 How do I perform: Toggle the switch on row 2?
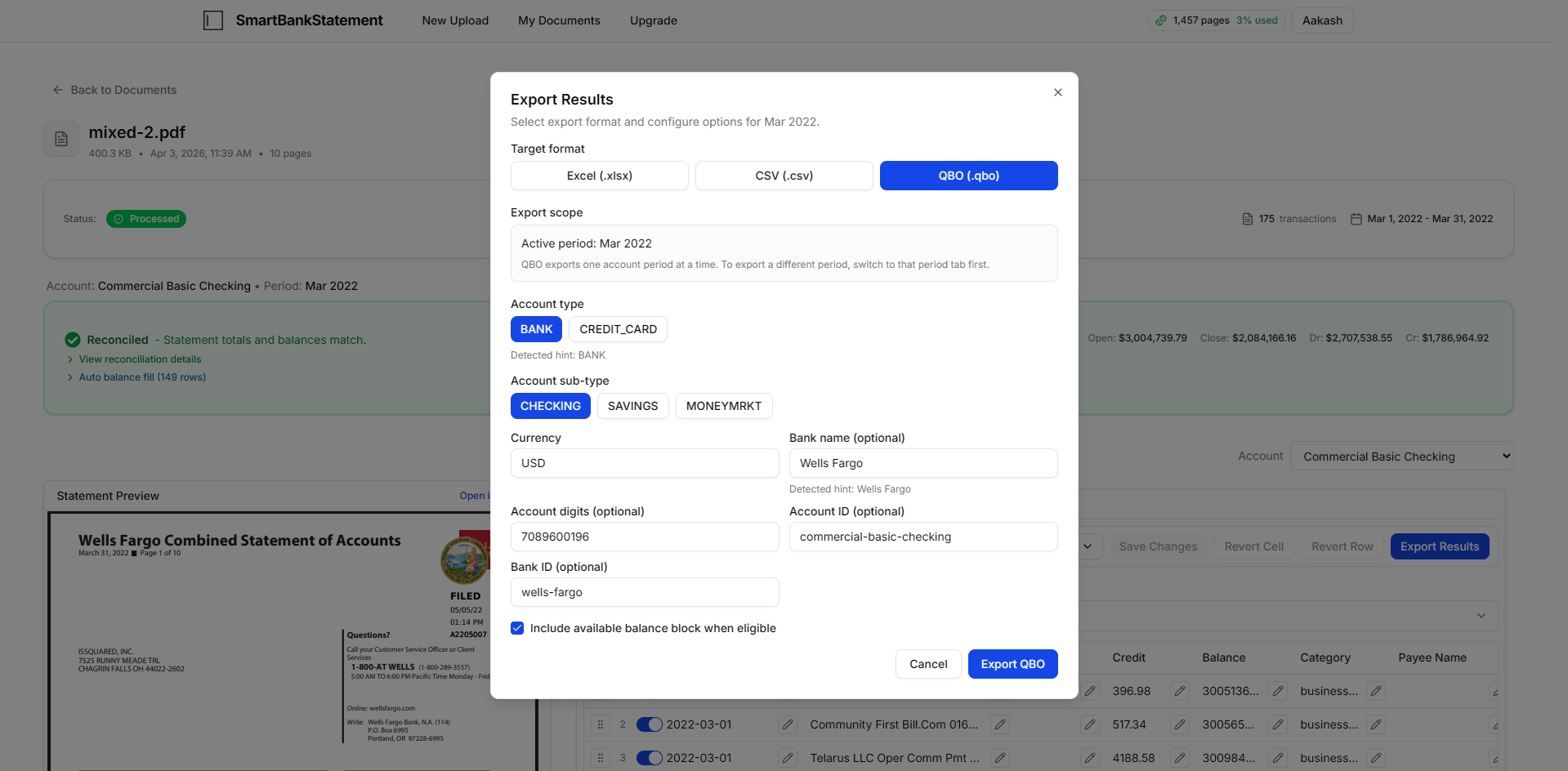point(650,724)
